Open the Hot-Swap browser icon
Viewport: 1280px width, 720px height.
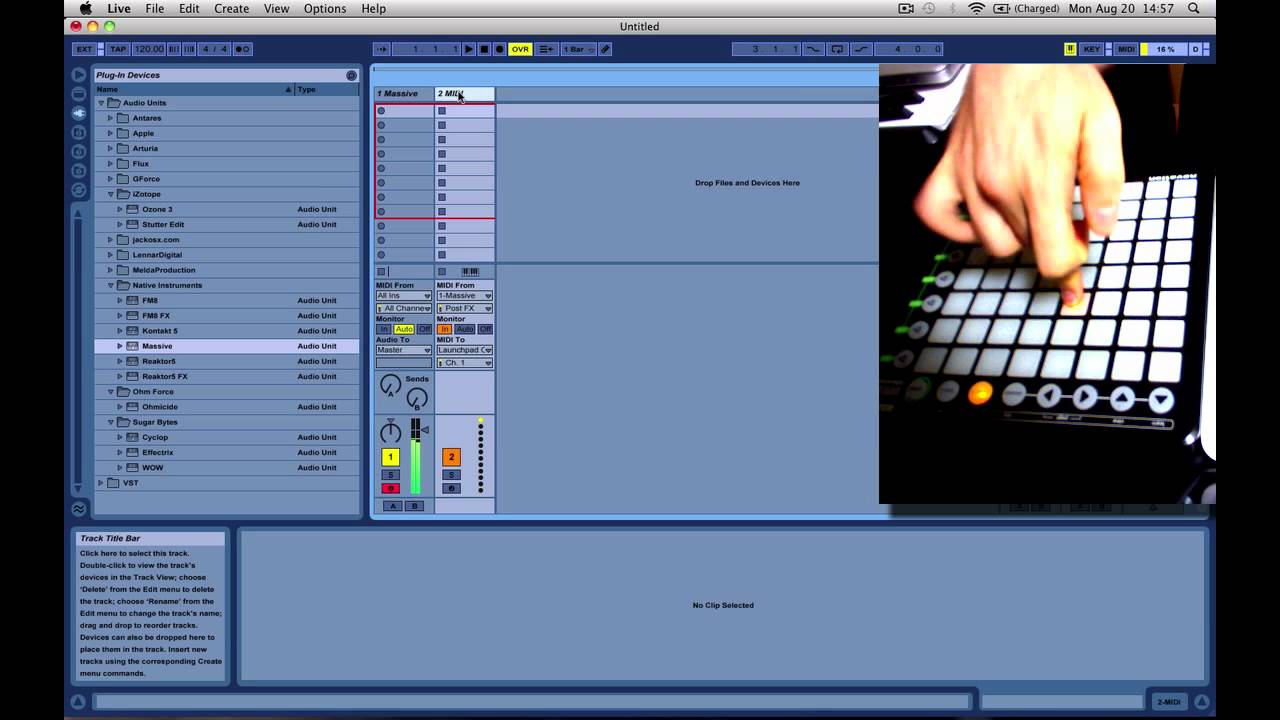79,190
